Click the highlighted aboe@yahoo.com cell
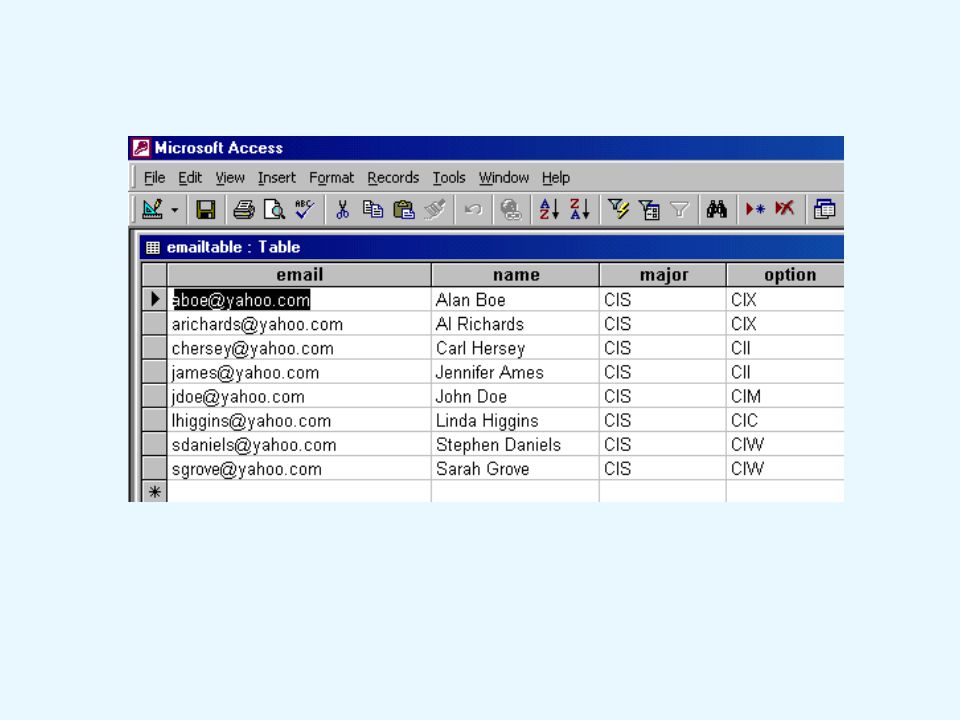The height and width of the screenshot is (720, 960). coord(299,299)
